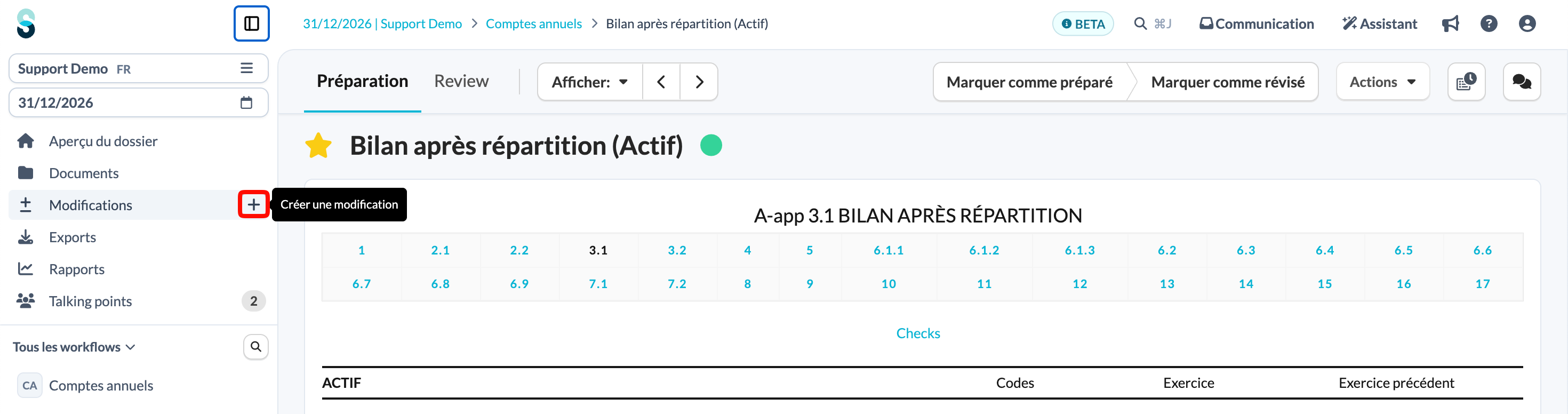Open the comments chat bubble icon
Image resolution: width=1568 pixels, height=414 pixels.
click(x=1522, y=82)
